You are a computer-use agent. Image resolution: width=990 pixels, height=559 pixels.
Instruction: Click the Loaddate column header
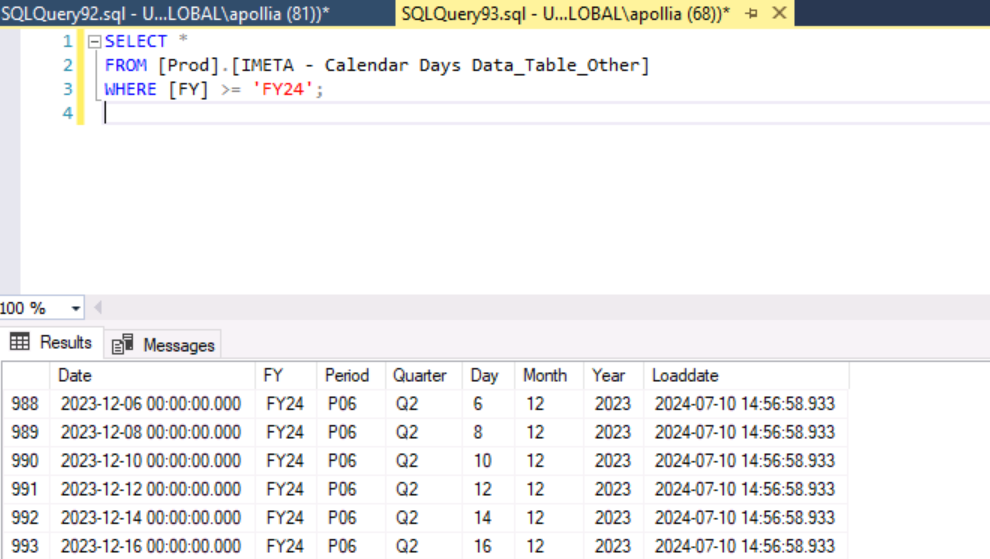point(685,376)
